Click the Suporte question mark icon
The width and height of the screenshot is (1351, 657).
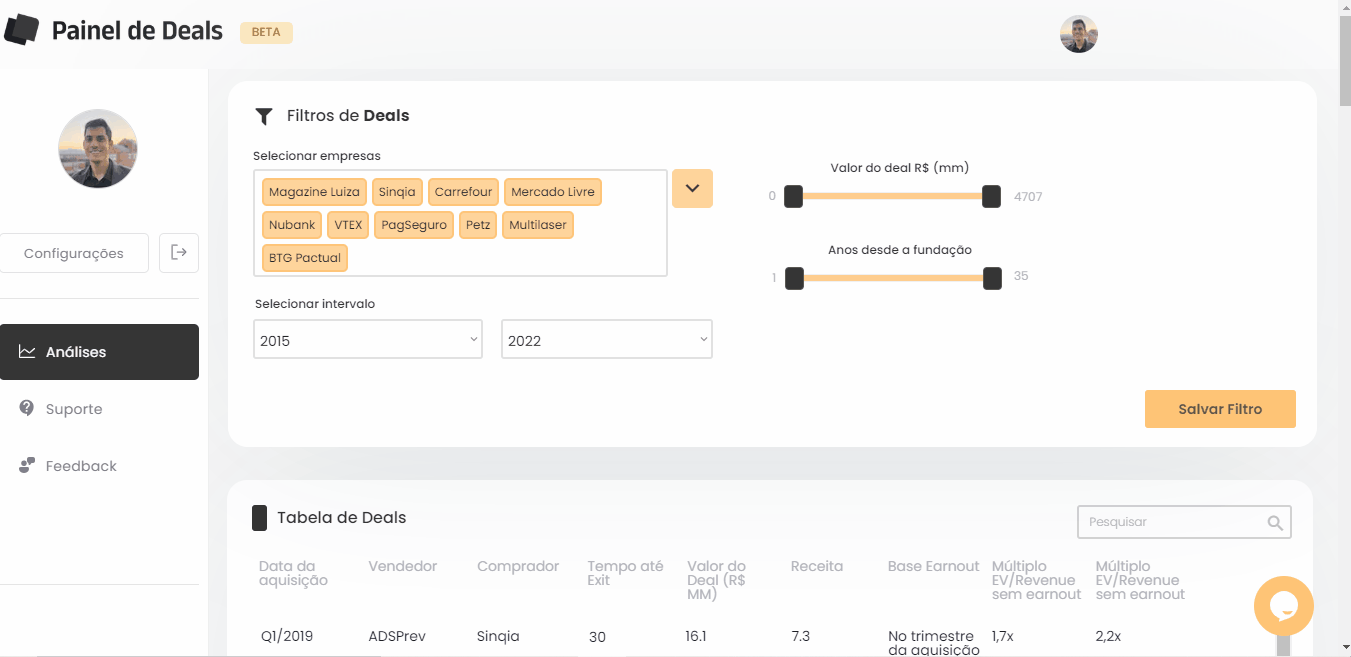[27, 408]
